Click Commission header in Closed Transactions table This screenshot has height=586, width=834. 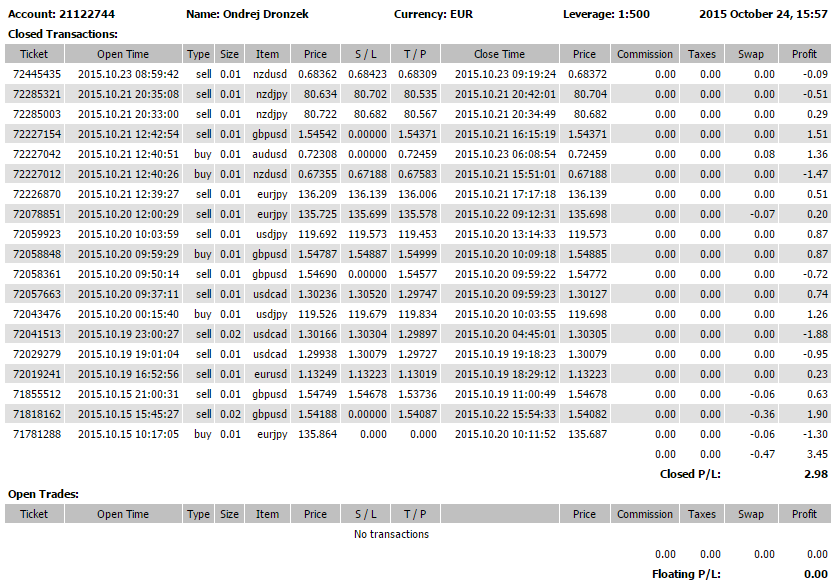pyautogui.click(x=645, y=54)
